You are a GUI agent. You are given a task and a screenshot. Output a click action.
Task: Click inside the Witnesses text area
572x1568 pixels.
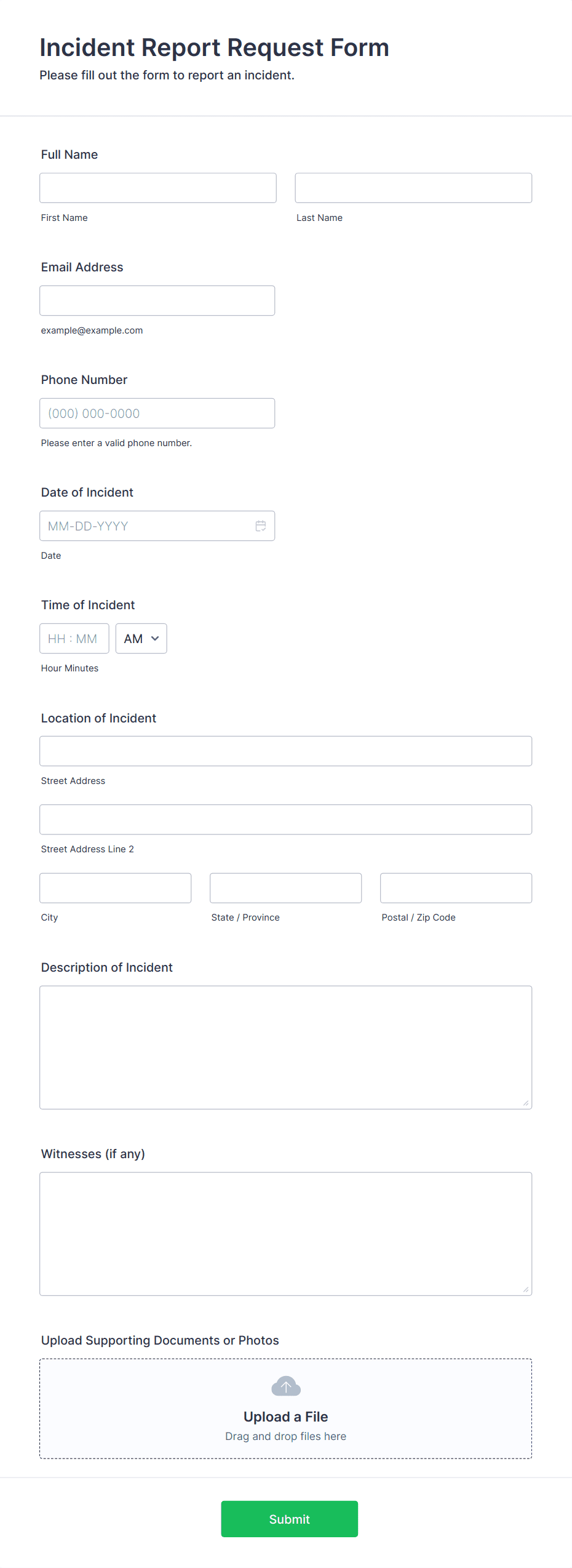point(286,1234)
